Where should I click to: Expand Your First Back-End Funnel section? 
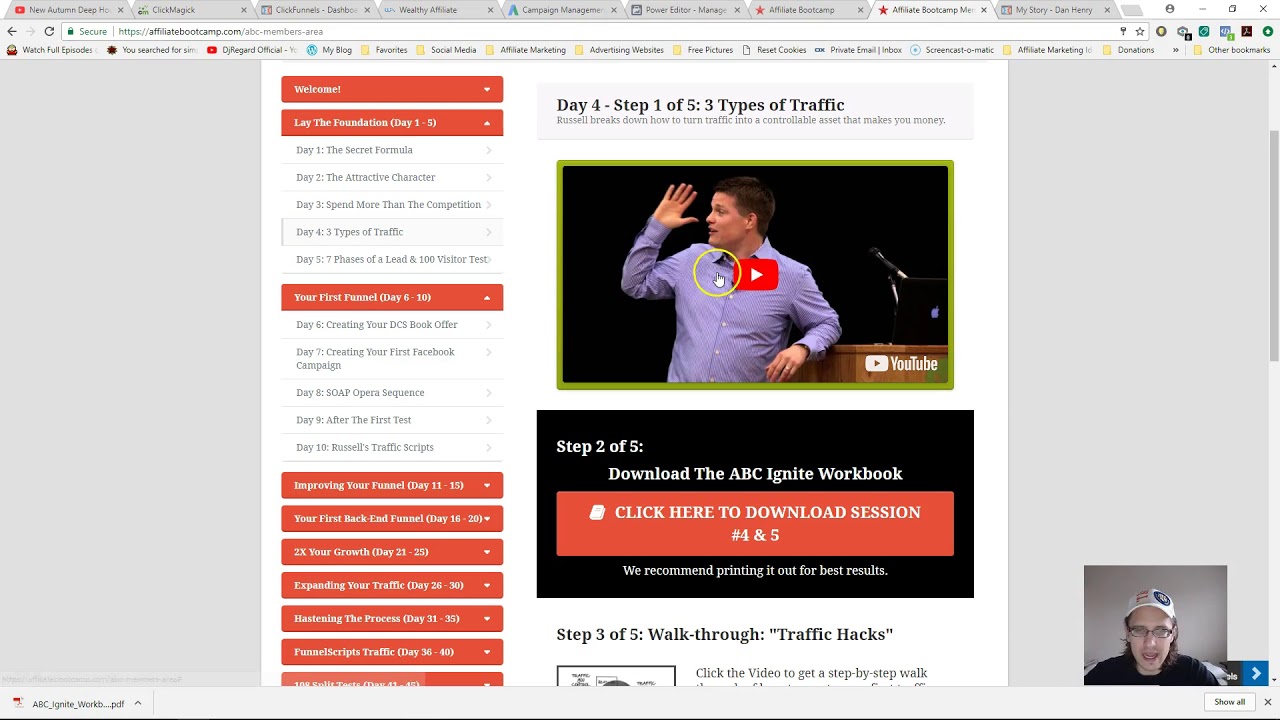[x=392, y=518]
